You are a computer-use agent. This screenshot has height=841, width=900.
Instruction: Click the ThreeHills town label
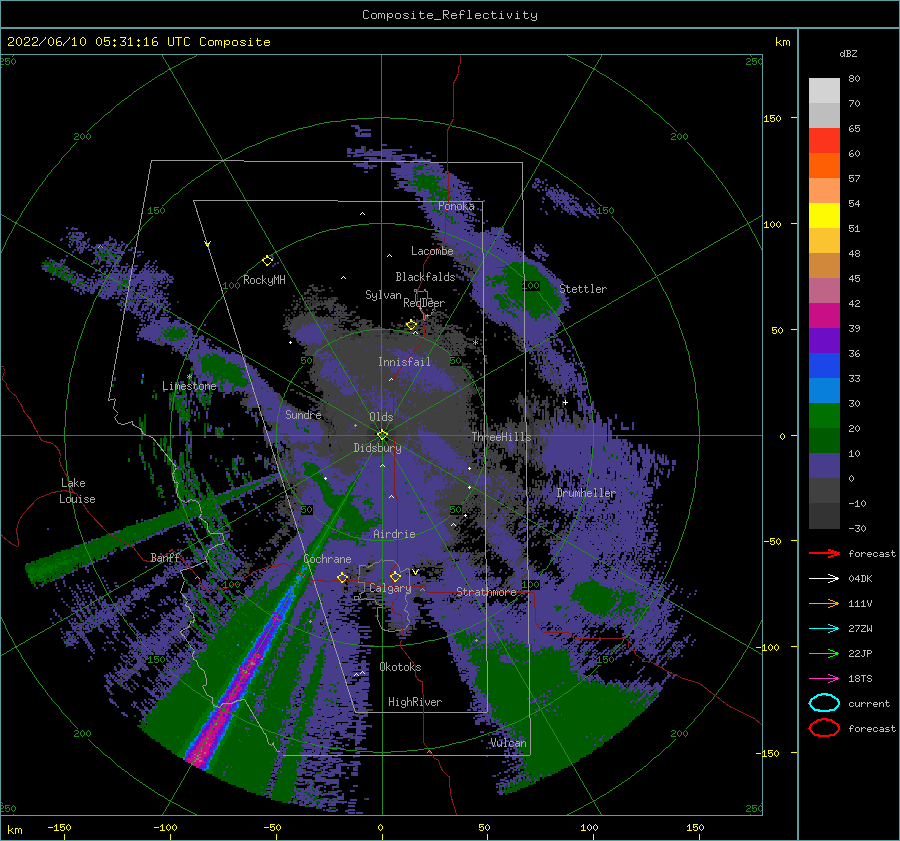(x=502, y=437)
